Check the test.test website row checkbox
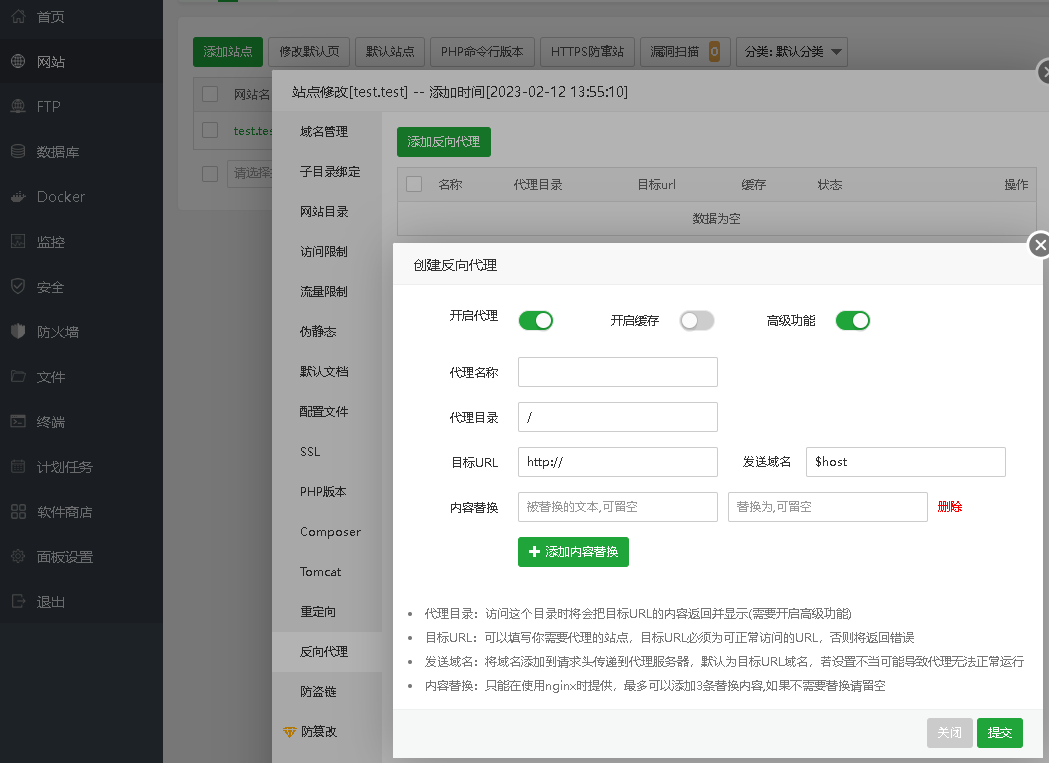Screen dimensions: 1049x763 pos(210,130)
